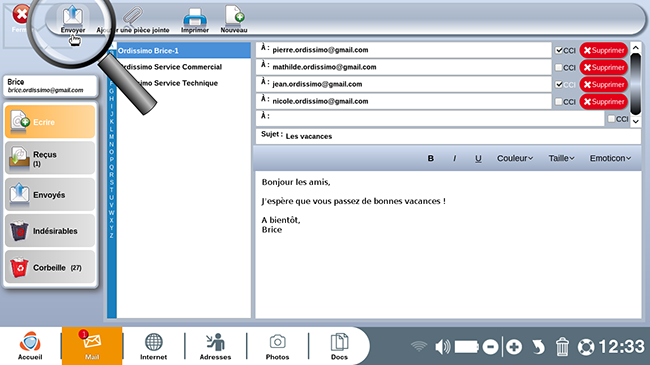The width and height of the screenshot is (650, 365).
Task: Open help with the lifebuoy icon
Action: 586,346
